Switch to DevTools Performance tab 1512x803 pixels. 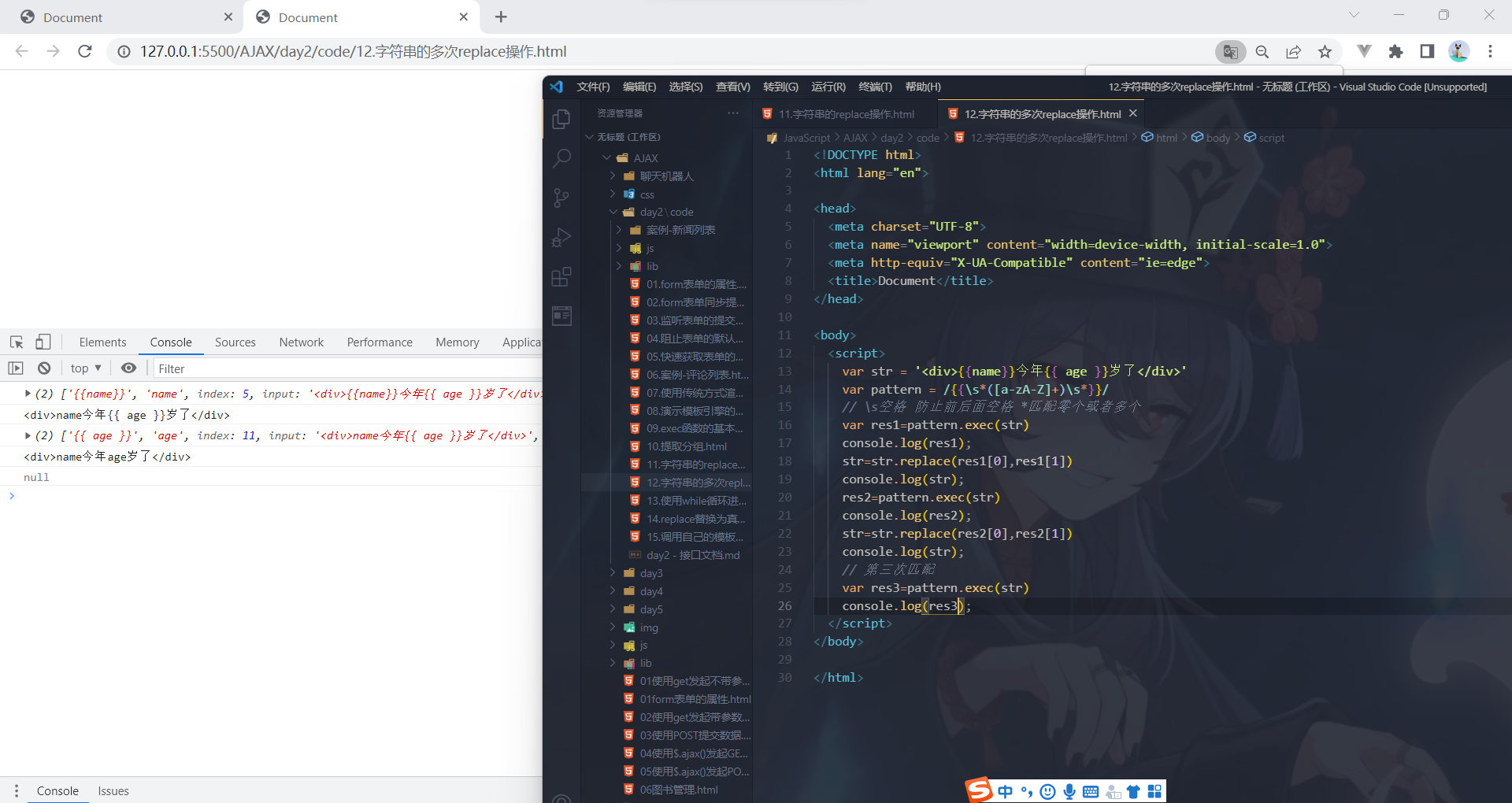[x=380, y=342]
